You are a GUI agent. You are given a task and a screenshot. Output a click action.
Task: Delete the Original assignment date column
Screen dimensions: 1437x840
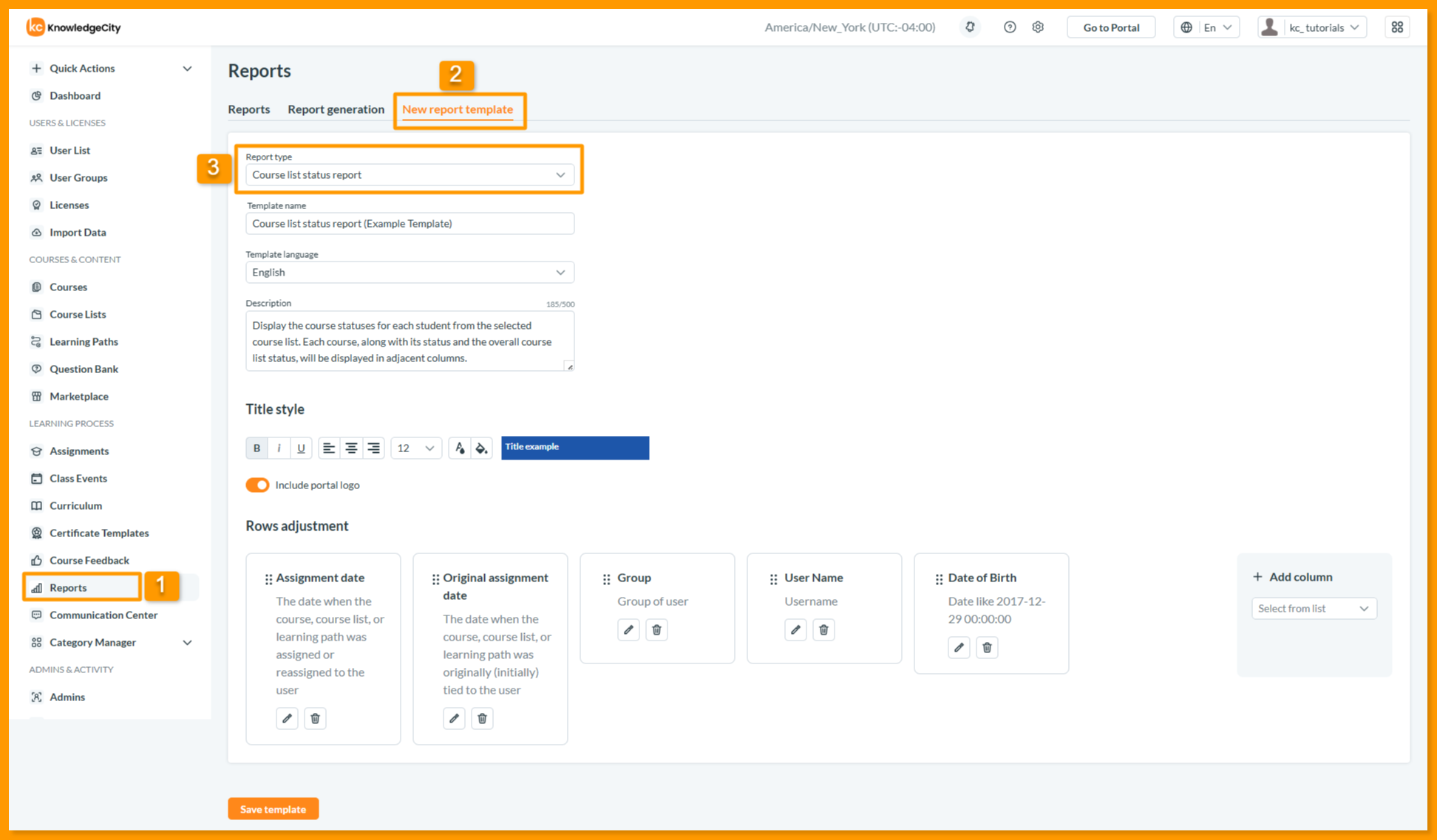[x=482, y=718]
